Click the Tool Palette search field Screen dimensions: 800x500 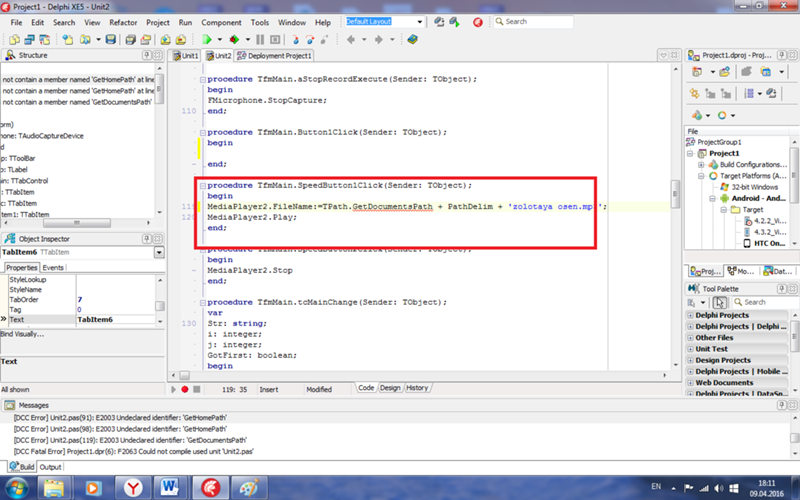(765, 303)
